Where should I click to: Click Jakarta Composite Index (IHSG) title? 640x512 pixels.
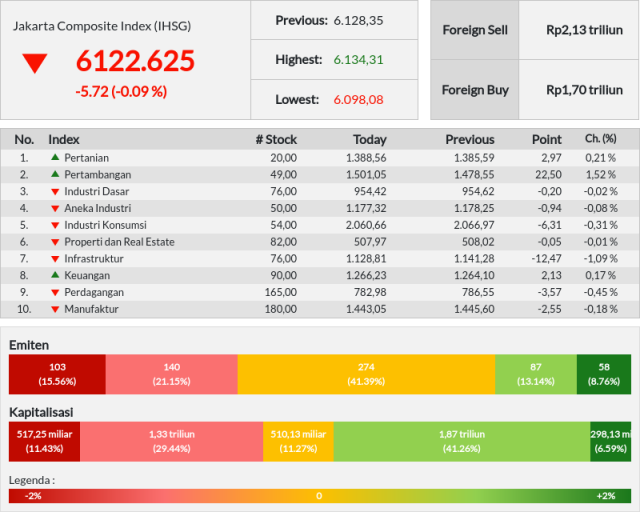102,26
